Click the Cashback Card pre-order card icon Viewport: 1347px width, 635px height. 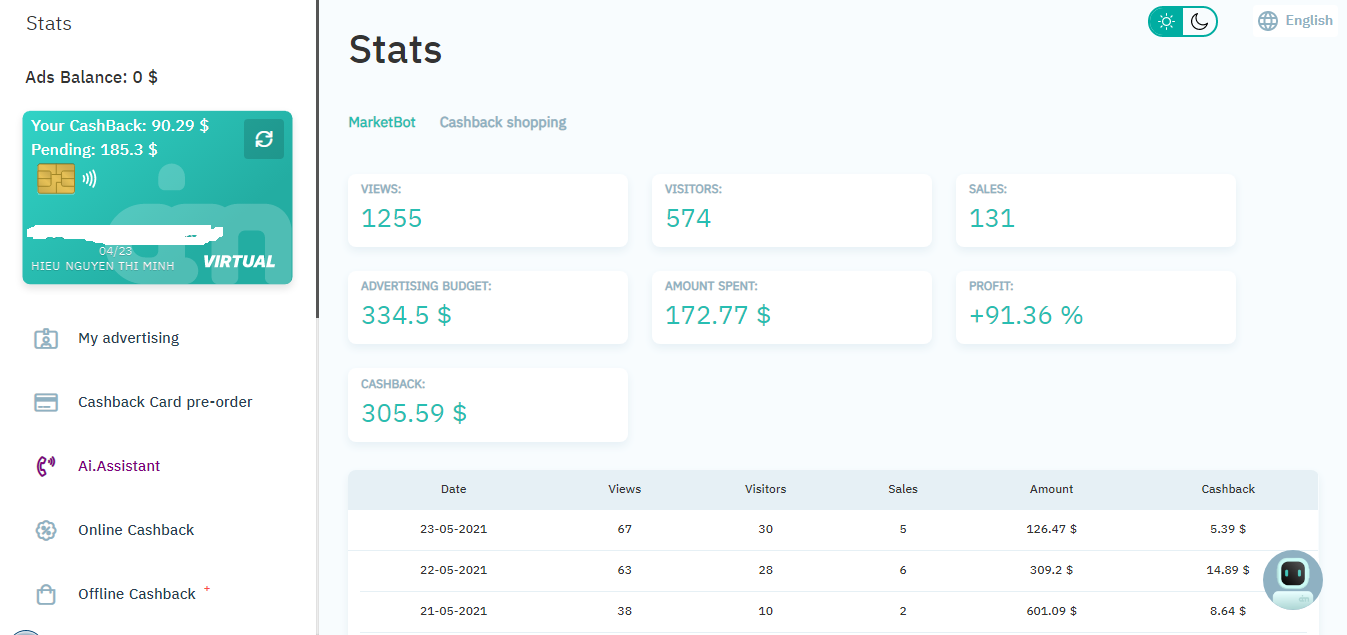(46, 402)
